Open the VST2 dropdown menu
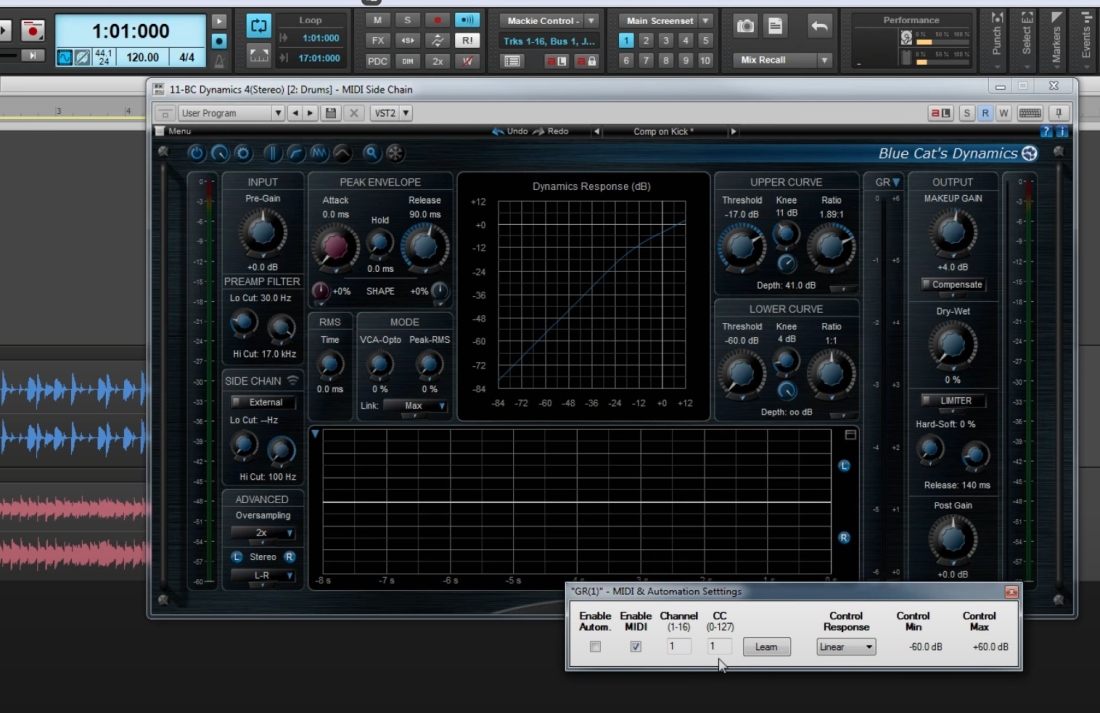Image resolution: width=1100 pixels, height=713 pixels. 391,113
